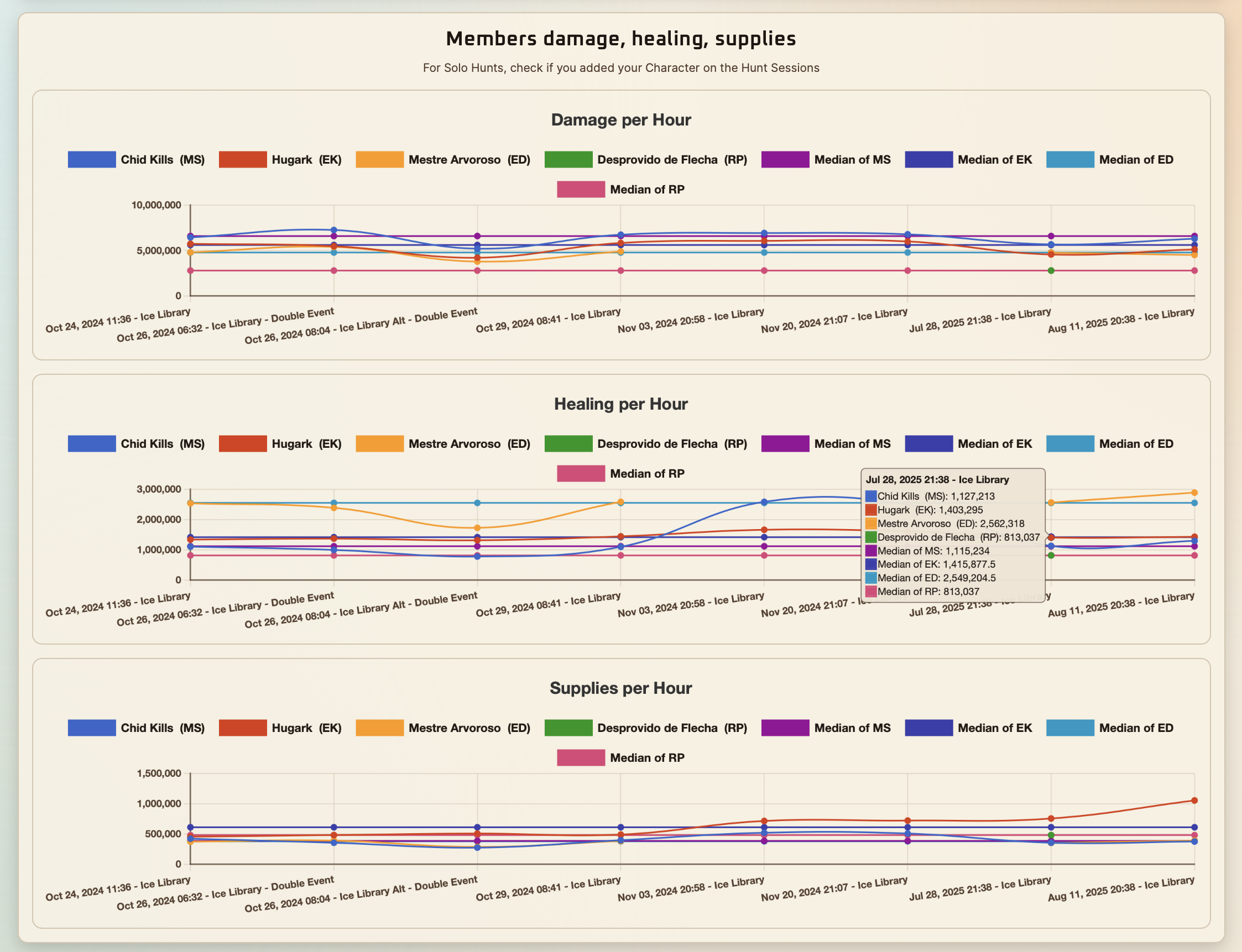1242x952 pixels.
Task: Click Hugark's Aug 11, 2025 supplies data point
Action: (x=1194, y=801)
